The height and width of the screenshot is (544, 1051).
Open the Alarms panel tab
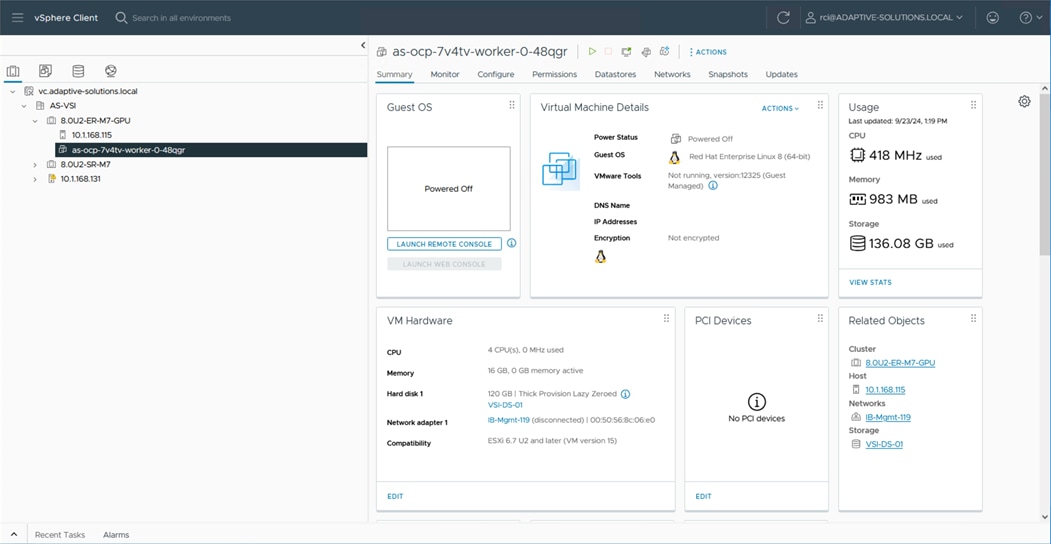point(116,535)
